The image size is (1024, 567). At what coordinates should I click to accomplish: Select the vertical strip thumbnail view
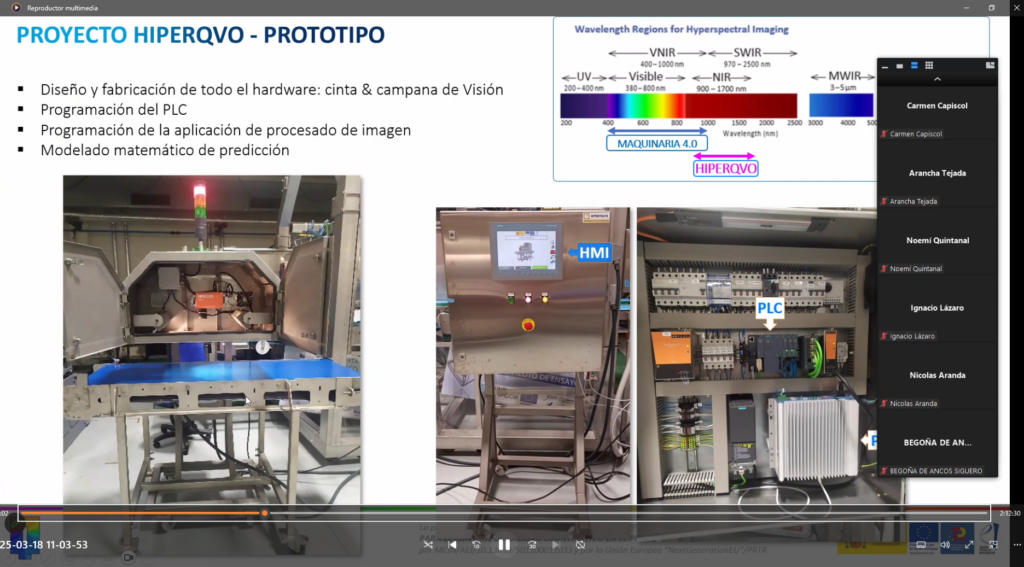914,65
